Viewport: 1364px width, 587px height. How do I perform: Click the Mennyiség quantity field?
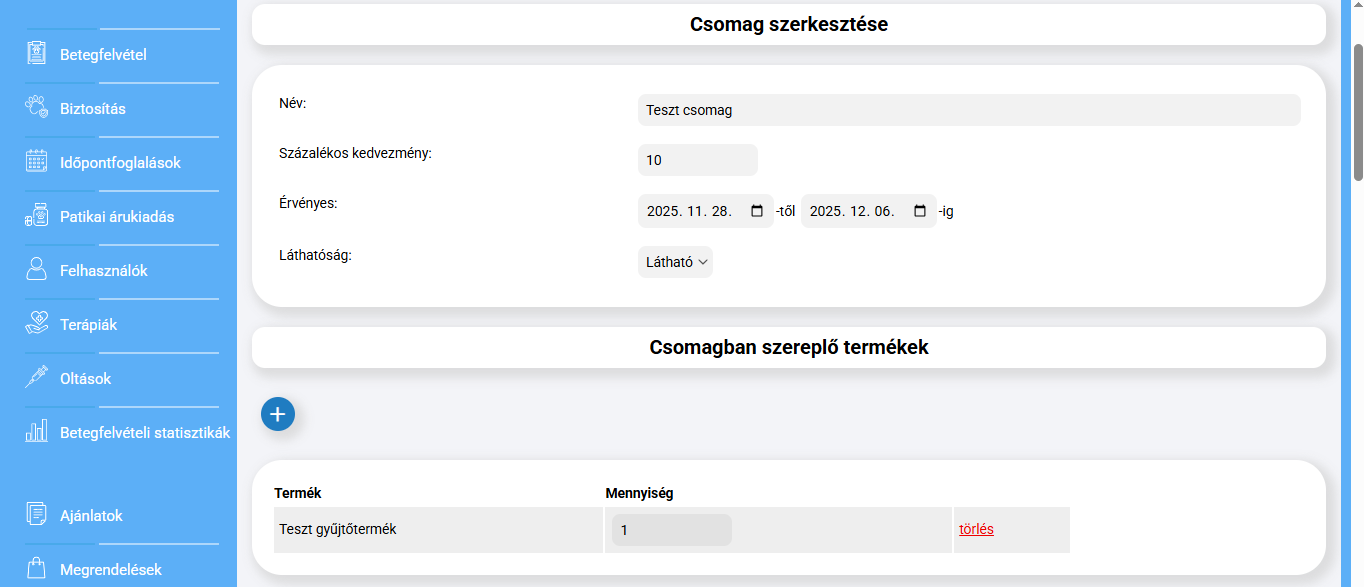[x=671, y=530]
